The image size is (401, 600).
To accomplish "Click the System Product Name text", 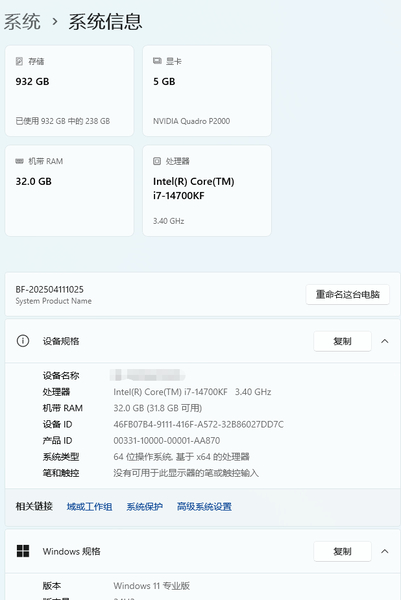I will (54, 301).
